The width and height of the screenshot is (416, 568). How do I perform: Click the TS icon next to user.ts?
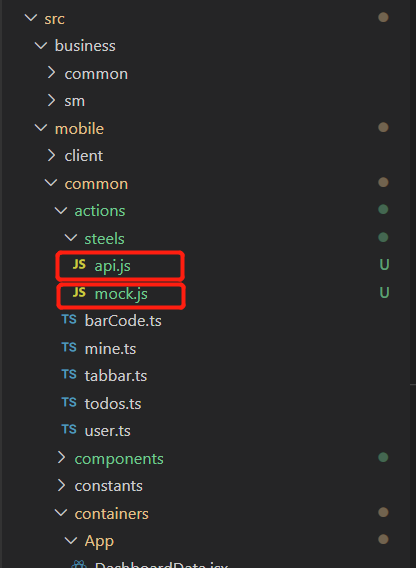(69, 430)
